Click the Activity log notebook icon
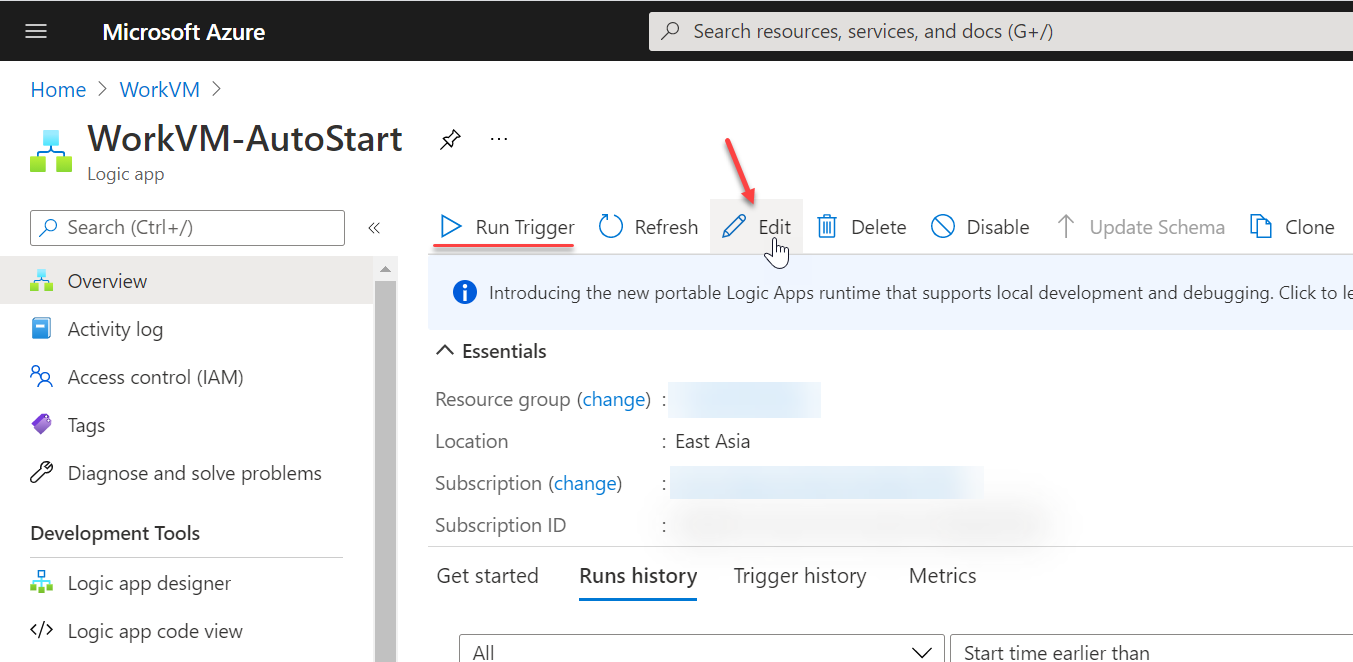The image size is (1353, 662). tap(41, 329)
